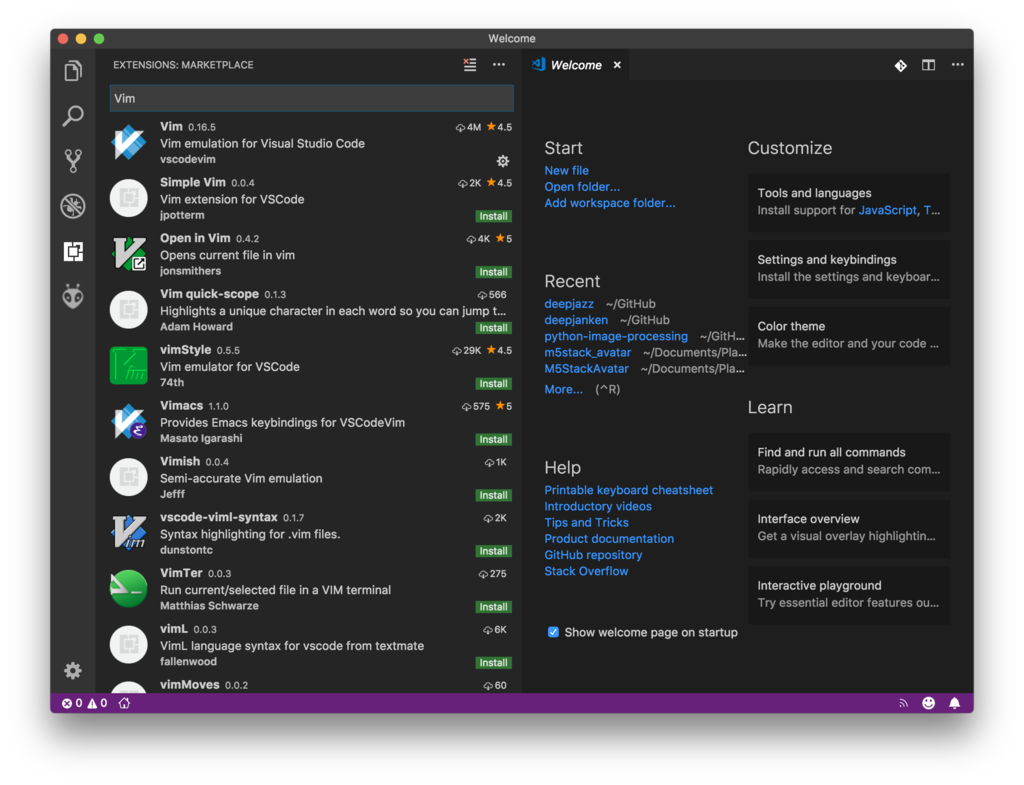The width and height of the screenshot is (1024, 785).
Task: Open GitHub repository link
Action: point(593,555)
